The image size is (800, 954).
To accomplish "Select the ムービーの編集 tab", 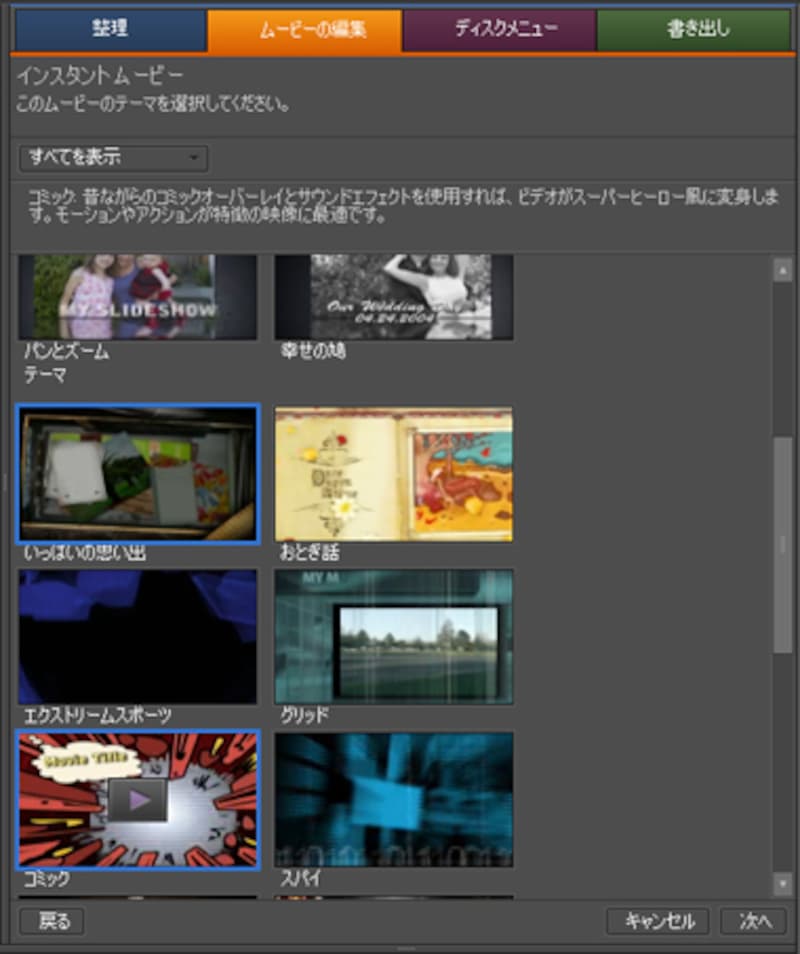I will (x=304, y=30).
